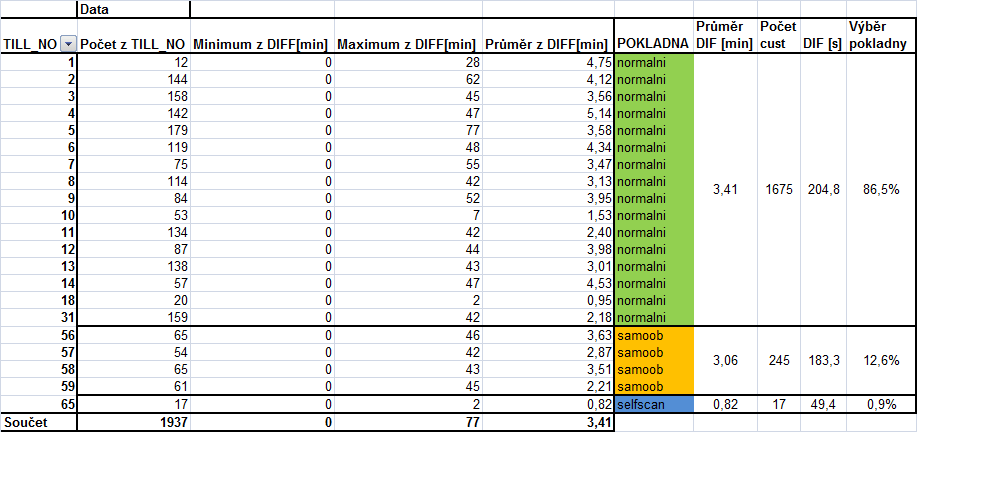Select the "Maximum z DIFF[min]" column header
This screenshot has height=496, width=1008.
pos(406,44)
